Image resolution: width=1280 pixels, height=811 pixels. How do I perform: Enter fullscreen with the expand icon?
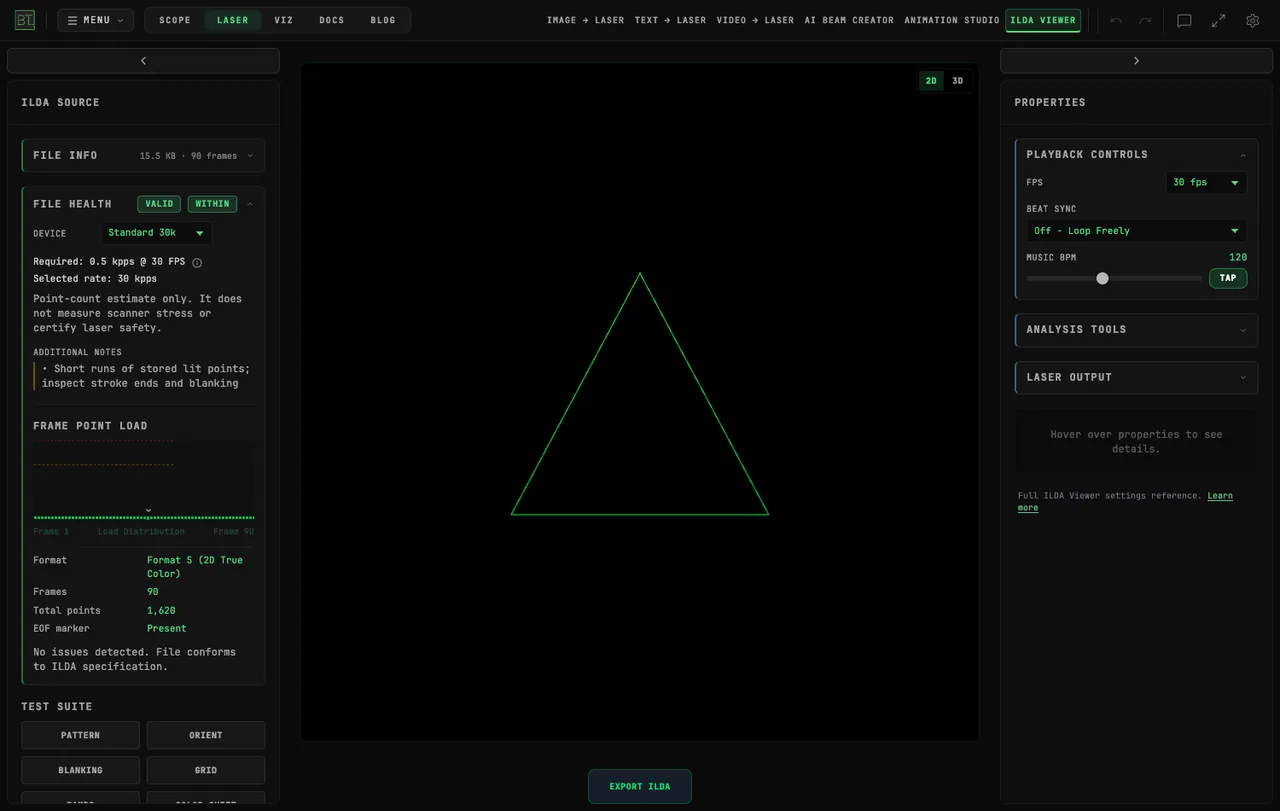[x=1218, y=20]
